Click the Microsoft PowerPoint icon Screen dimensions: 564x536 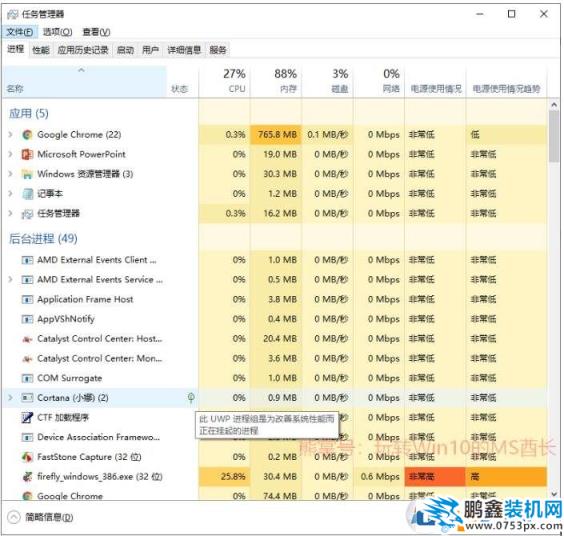click(x=27, y=155)
